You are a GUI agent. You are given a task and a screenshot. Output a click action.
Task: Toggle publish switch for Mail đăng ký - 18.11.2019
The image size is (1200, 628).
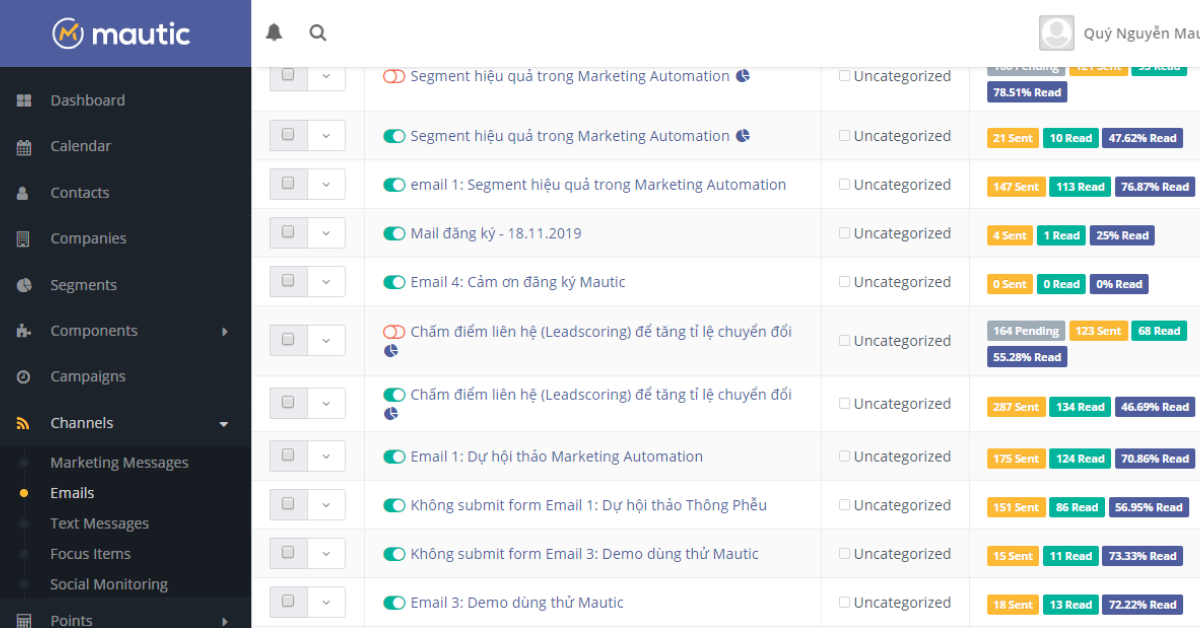click(394, 234)
